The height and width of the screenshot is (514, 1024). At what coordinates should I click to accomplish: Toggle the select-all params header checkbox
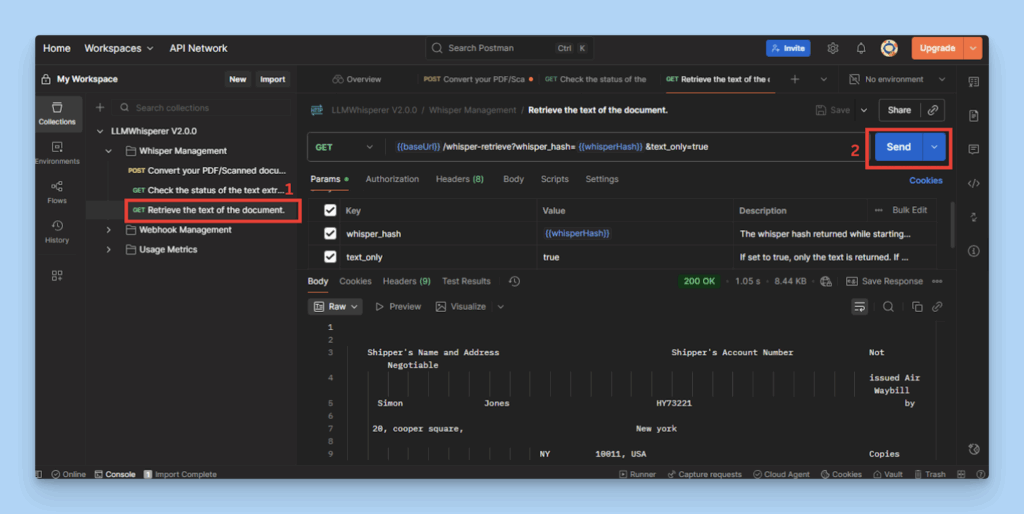330,210
